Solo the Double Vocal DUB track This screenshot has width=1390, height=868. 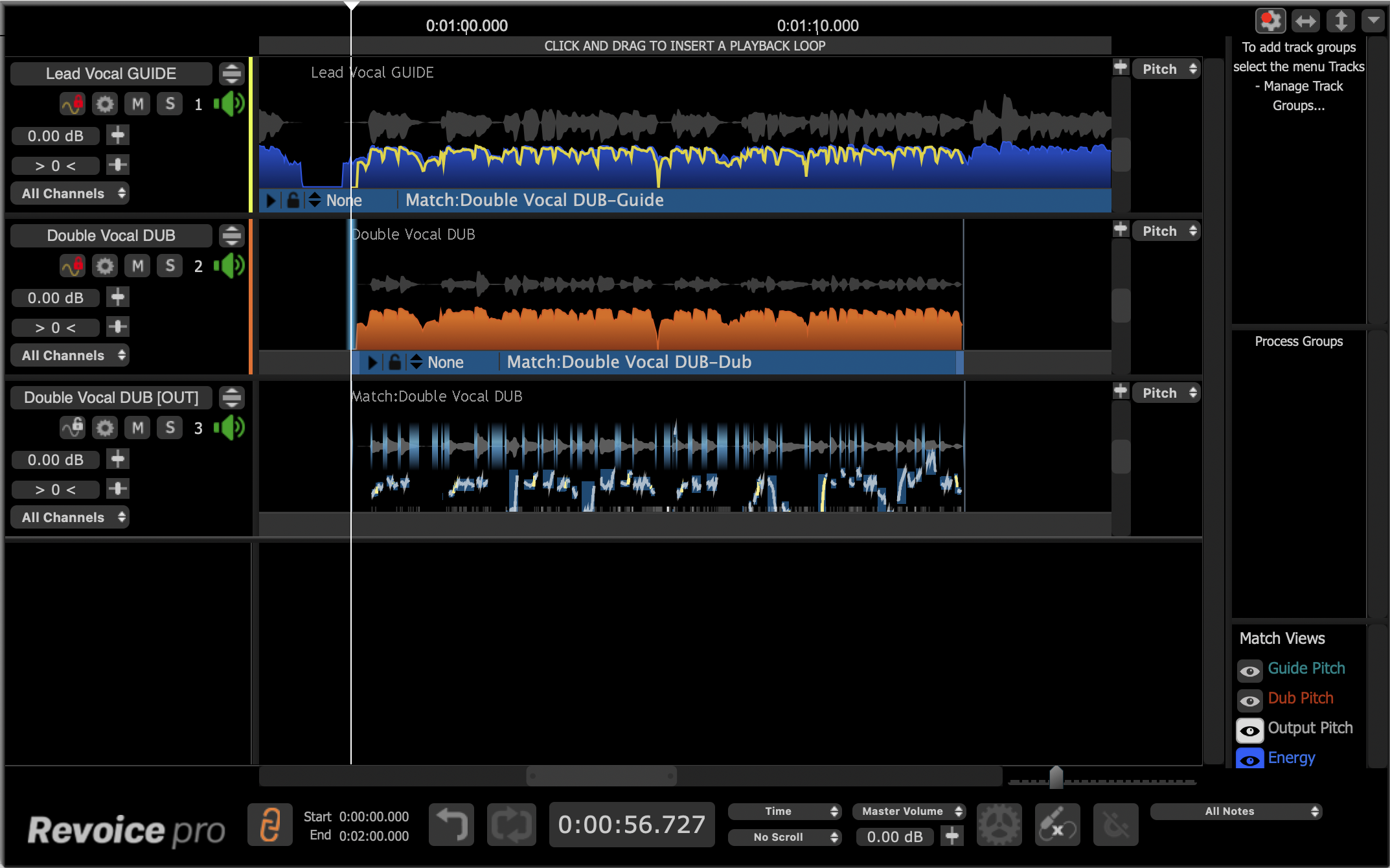170,266
